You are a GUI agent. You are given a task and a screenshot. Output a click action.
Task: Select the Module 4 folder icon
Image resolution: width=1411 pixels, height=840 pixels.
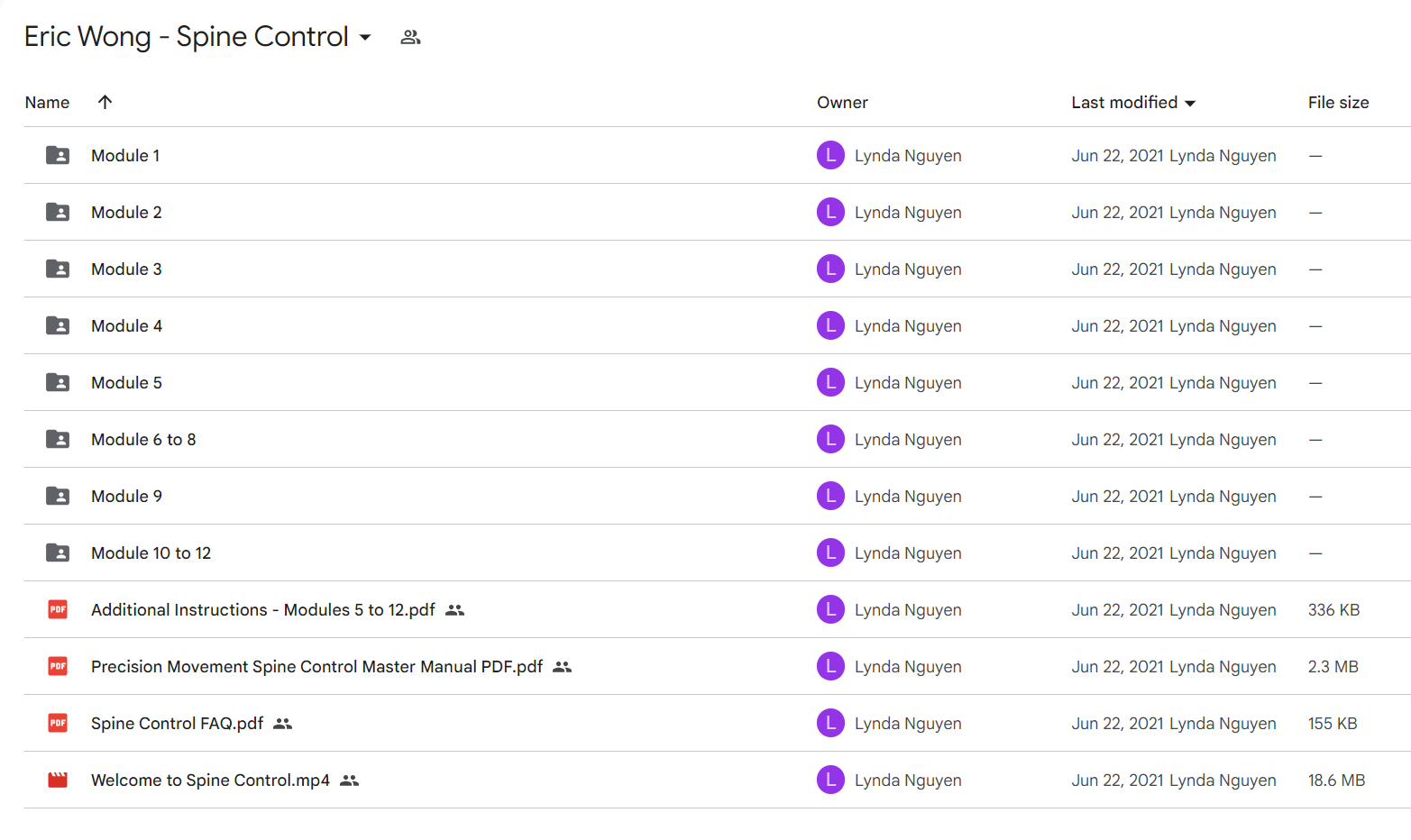click(58, 325)
